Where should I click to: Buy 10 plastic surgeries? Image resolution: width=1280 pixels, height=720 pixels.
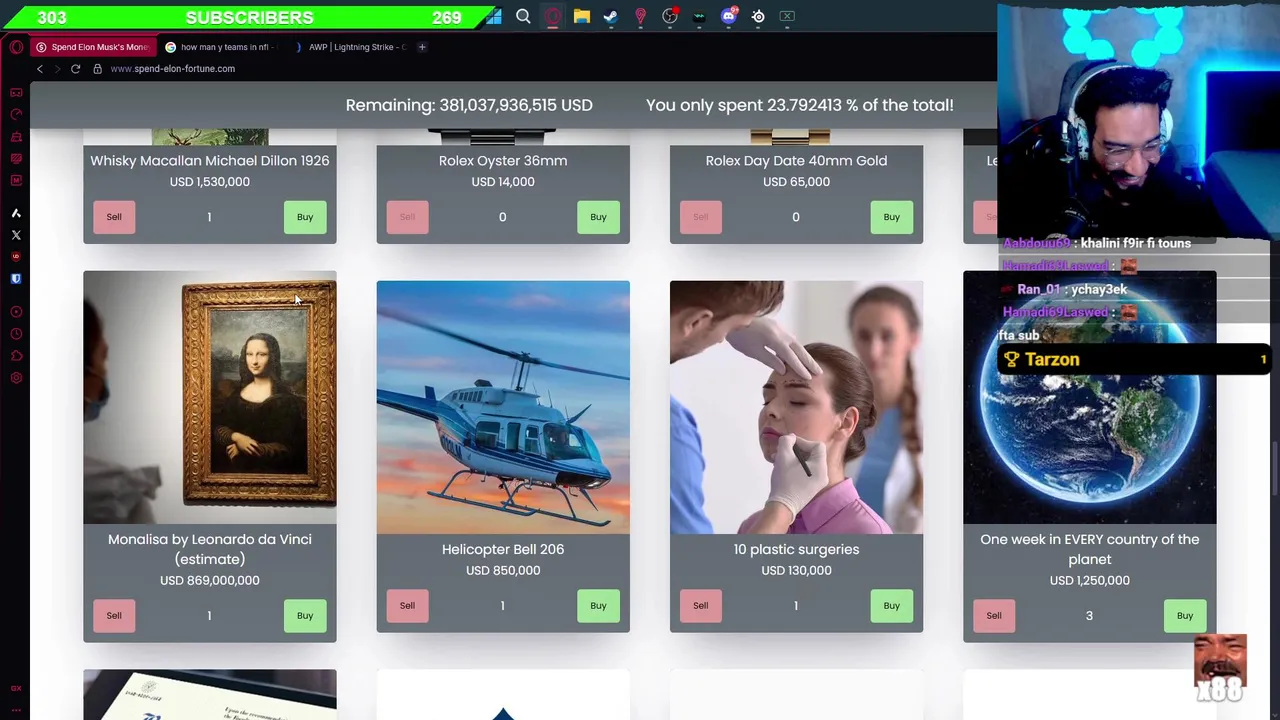point(891,606)
